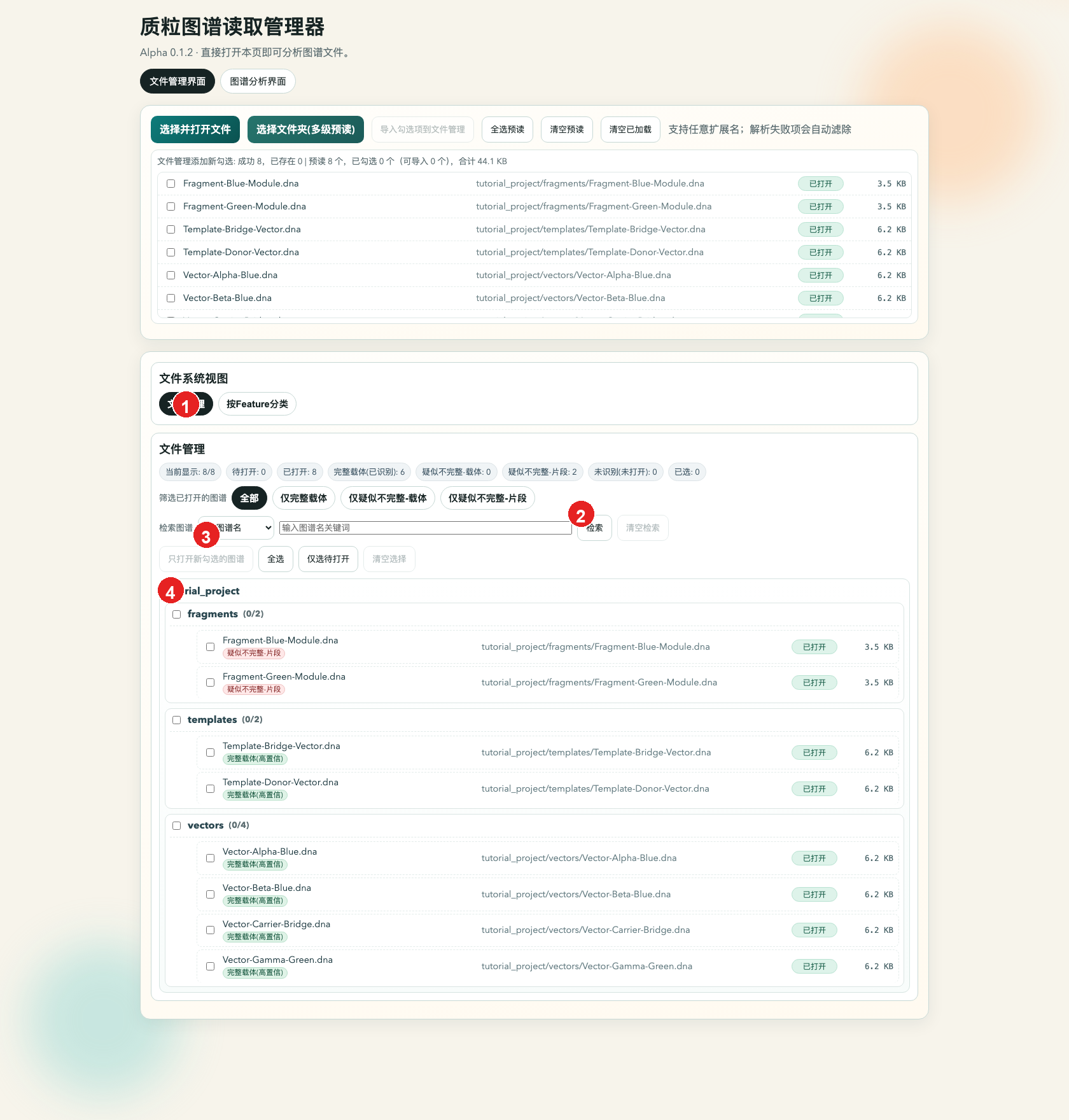Click the red step marker number 2
The height and width of the screenshot is (1120, 1069).
(x=580, y=515)
